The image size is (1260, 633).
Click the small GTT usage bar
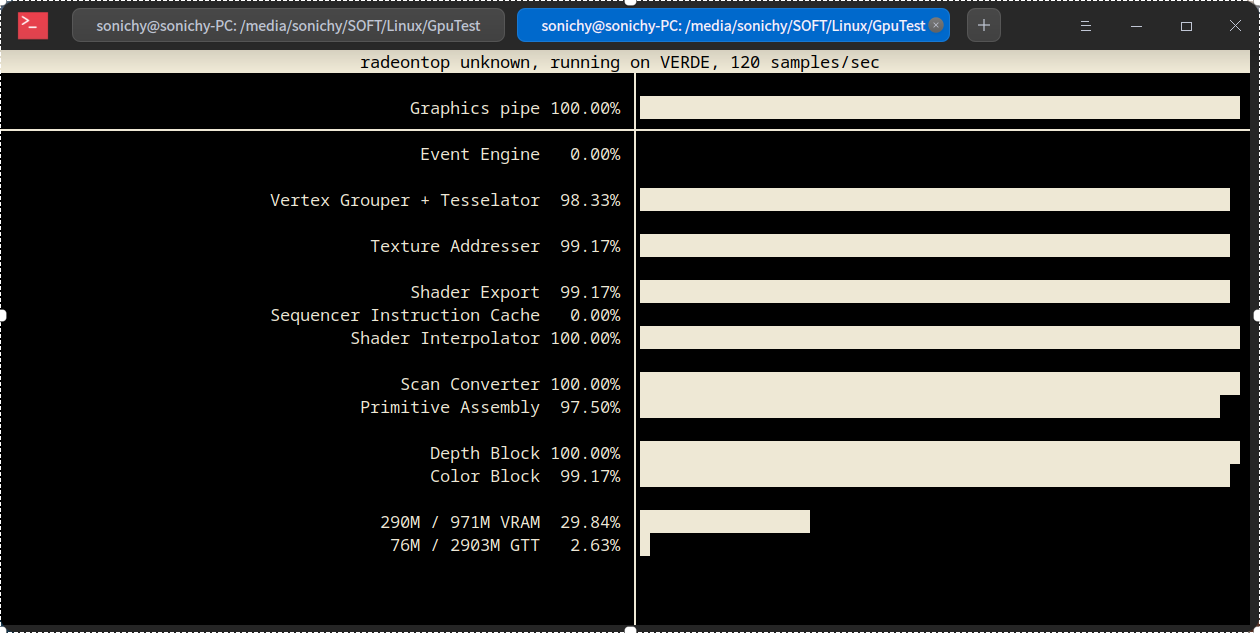pyautogui.click(x=645, y=545)
